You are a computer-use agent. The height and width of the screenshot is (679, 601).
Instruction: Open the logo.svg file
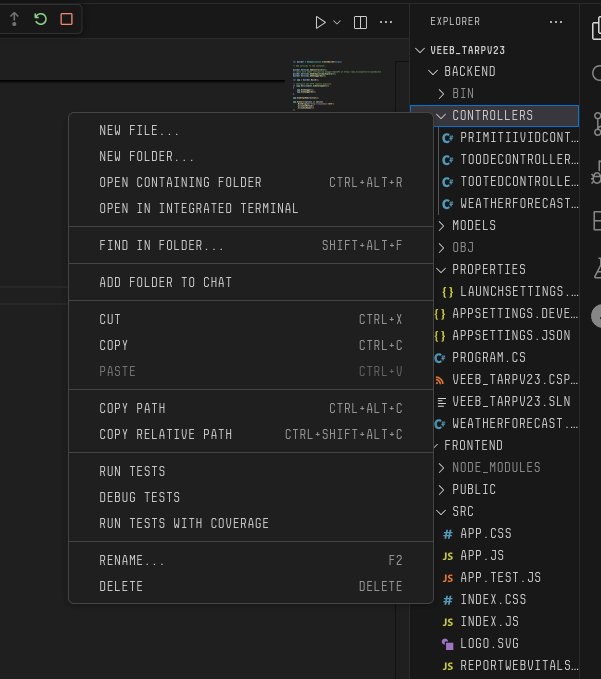pyautogui.click(x=488, y=643)
